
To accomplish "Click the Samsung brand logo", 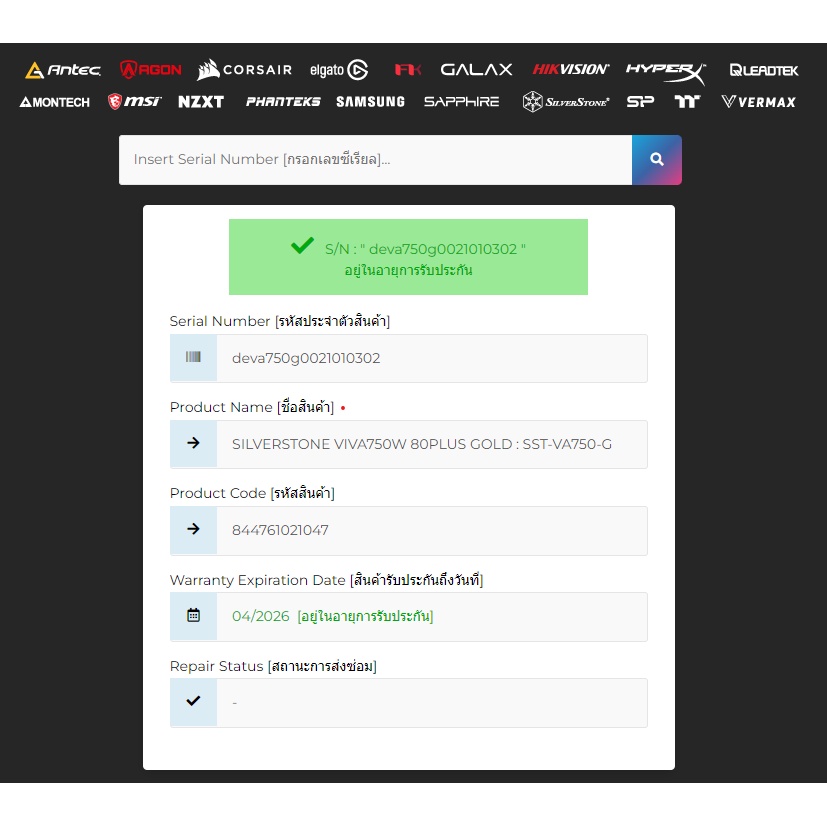I will tap(371, 102).
